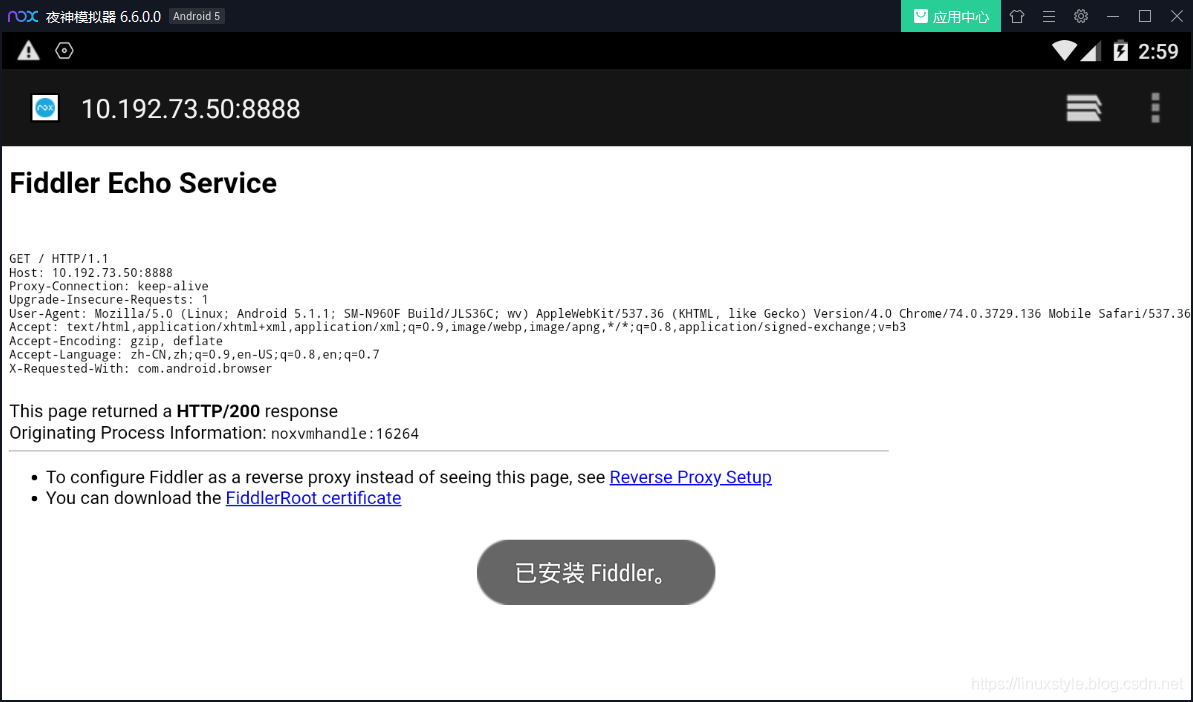This screenshot has height=702, width=1193.
Task: Click the X-Requested-With: com.android.browser line
Action: point(141,368)
